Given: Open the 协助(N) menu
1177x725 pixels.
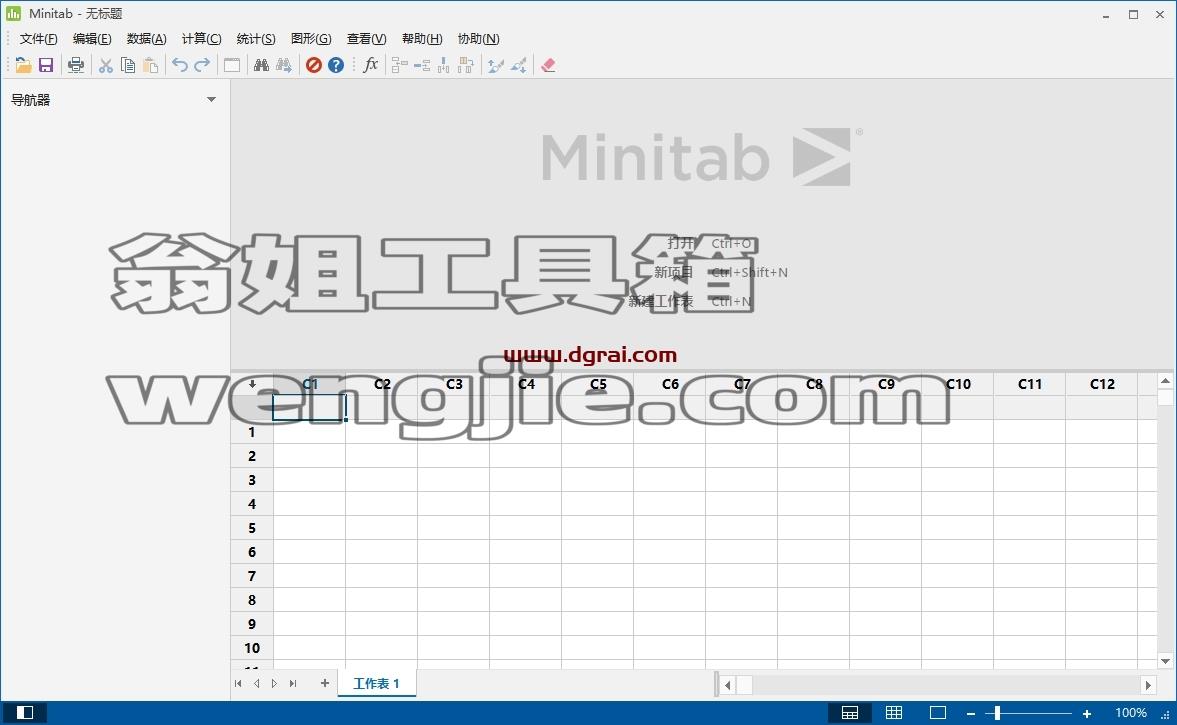Looking at the screenshot, I should (478, 38).
